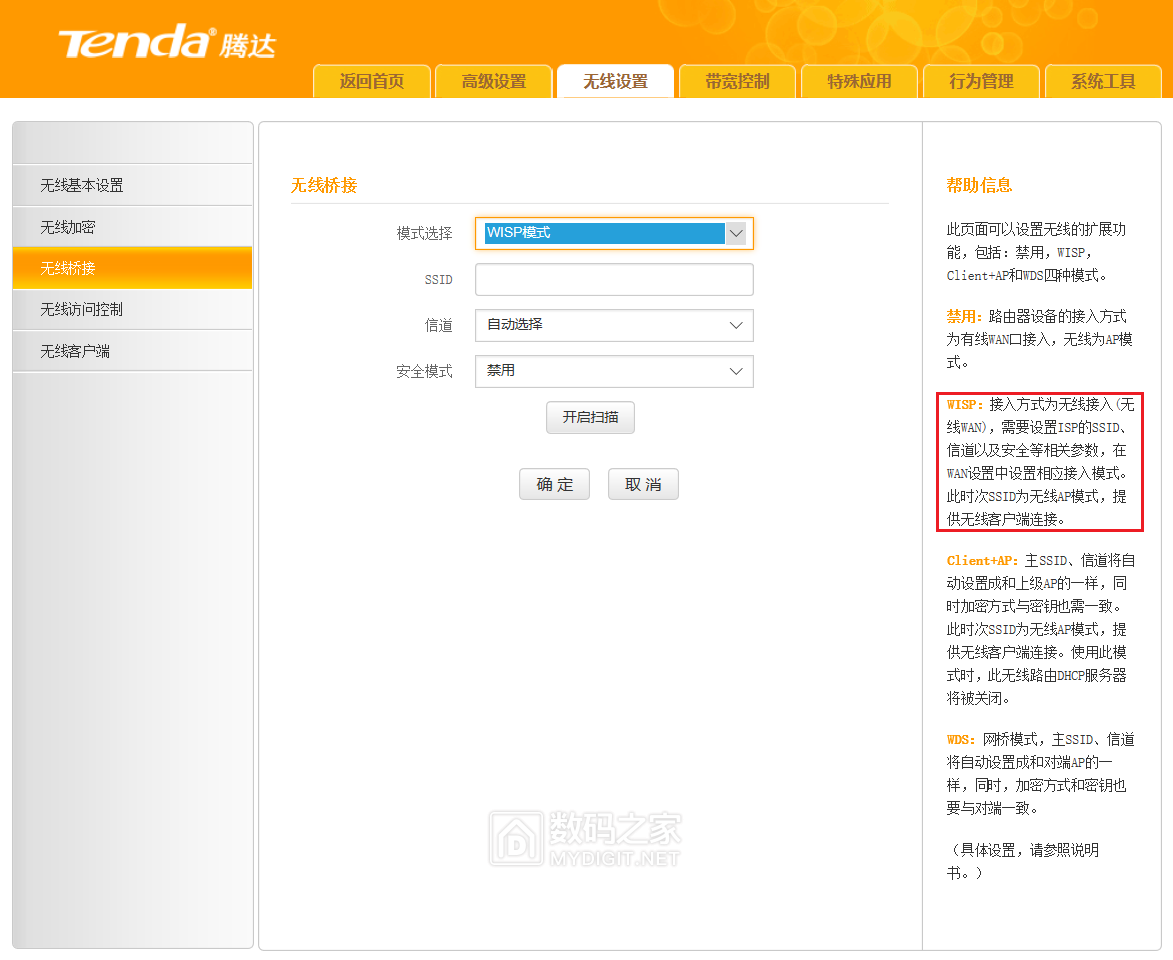The height and width of the screenshot is (960, 1173).
Task: Go to the 特殊应用 tab
Action: [860, 81]
